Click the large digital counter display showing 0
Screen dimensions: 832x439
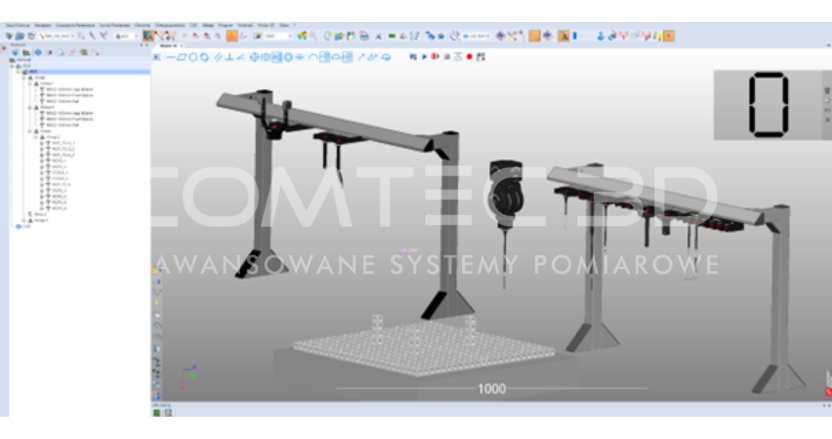point(768,105)
